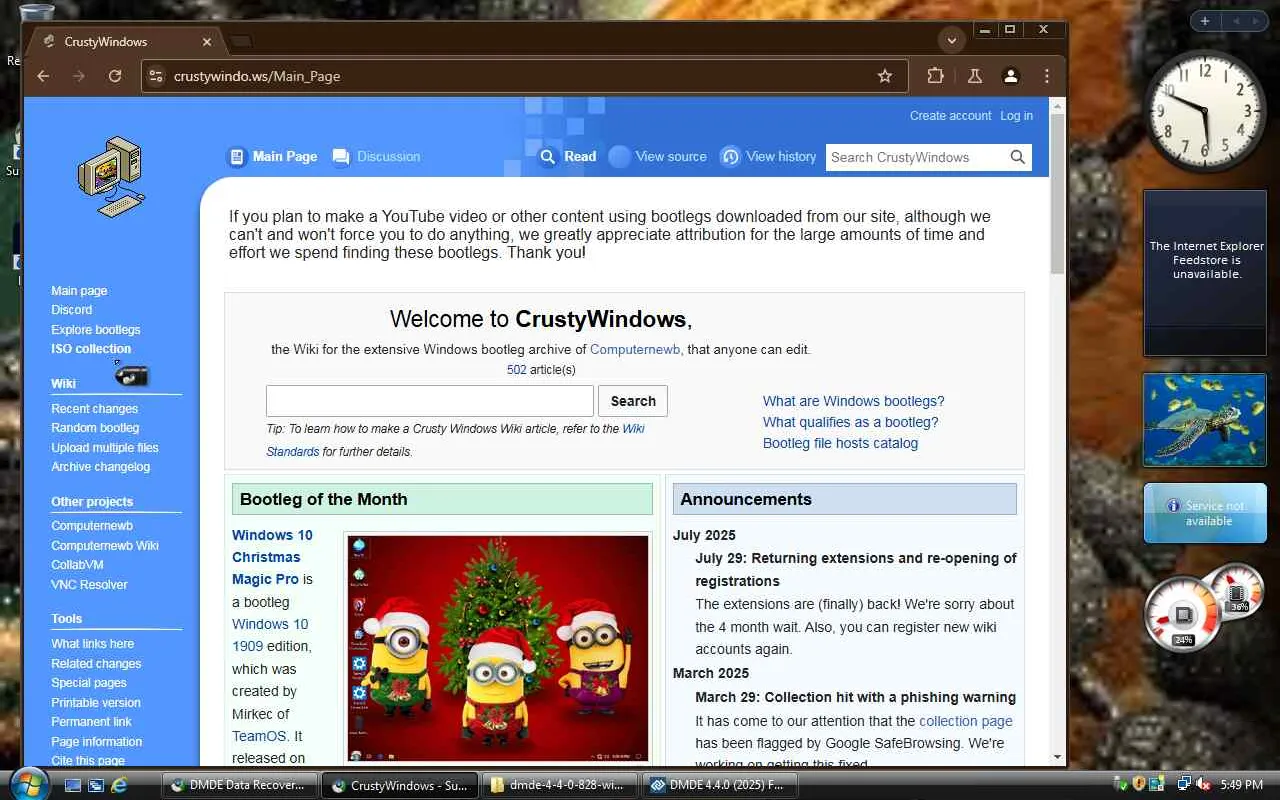The width and height of the screenshot is (1280, 800).
Task: Click the main Search button
Action: (x=633, y=401)
